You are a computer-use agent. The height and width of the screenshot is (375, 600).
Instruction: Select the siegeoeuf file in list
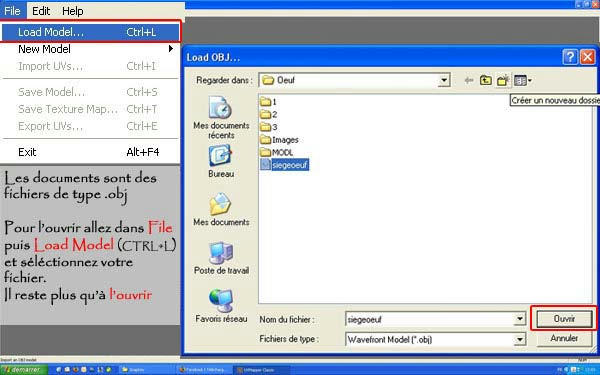coord(284,165)
